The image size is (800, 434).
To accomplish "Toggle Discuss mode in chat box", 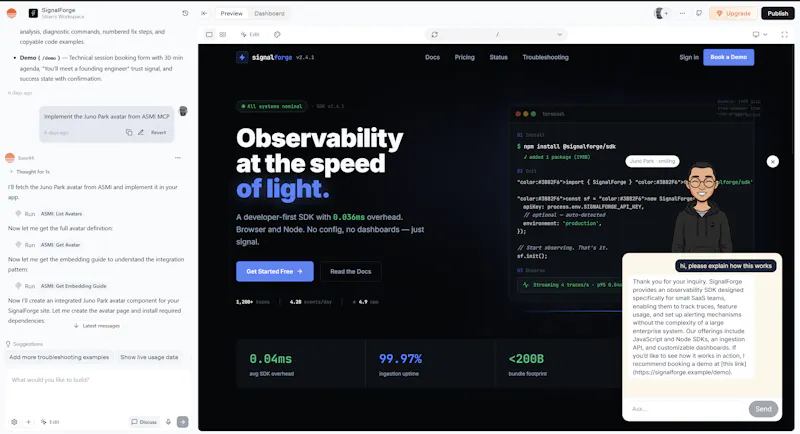I will point(144,422).
